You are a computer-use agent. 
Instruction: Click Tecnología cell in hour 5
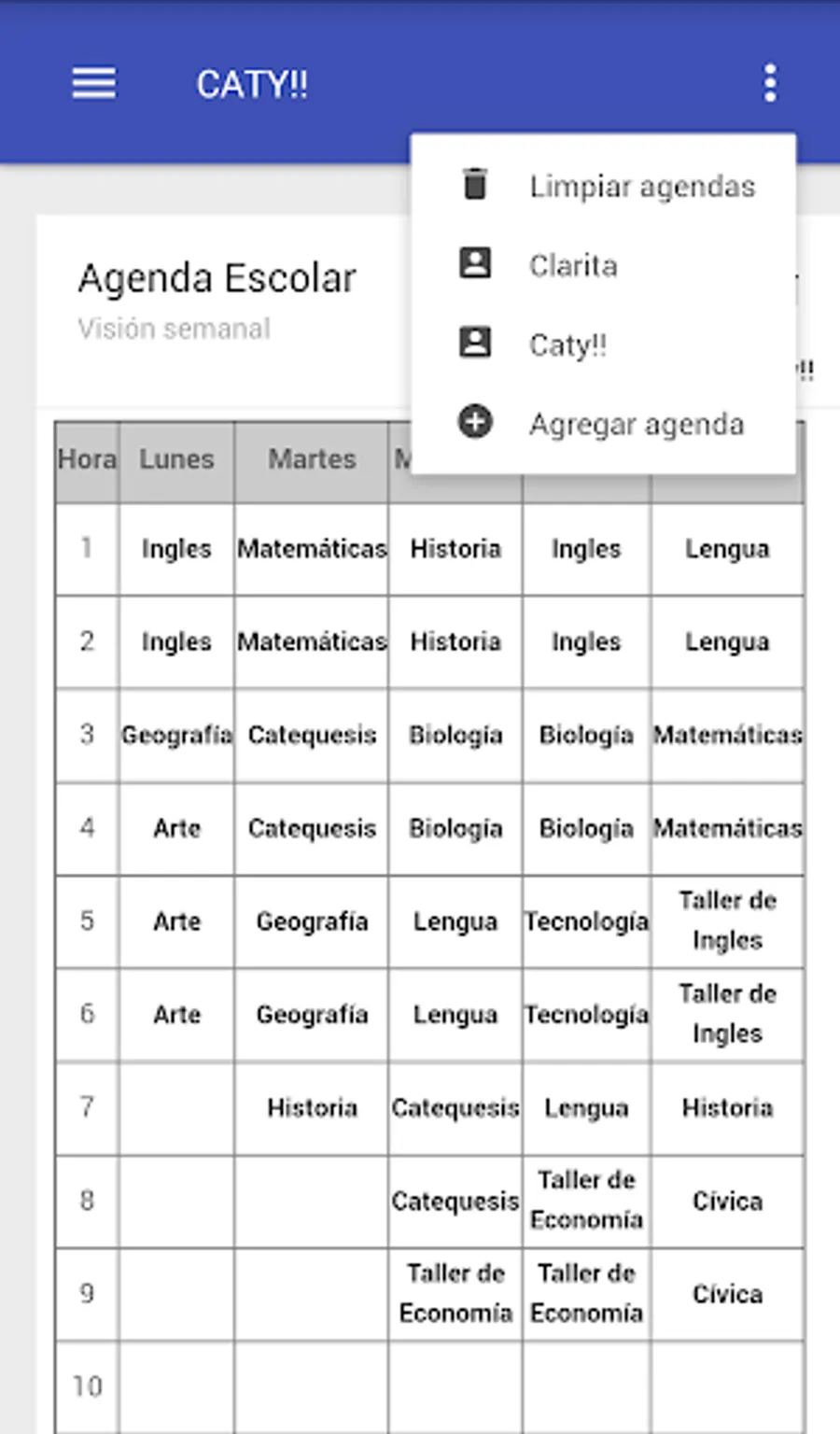click(586, 921)
